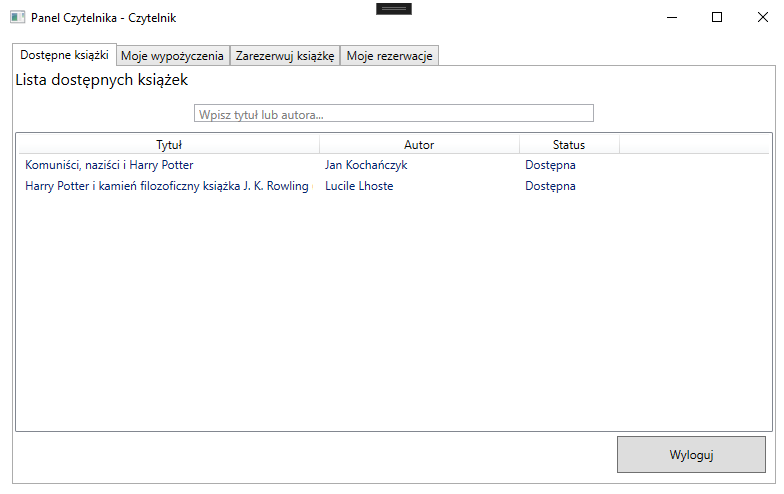
Task: Click author Lucile Lhoste cell
Action: click(x=359, y=186)
